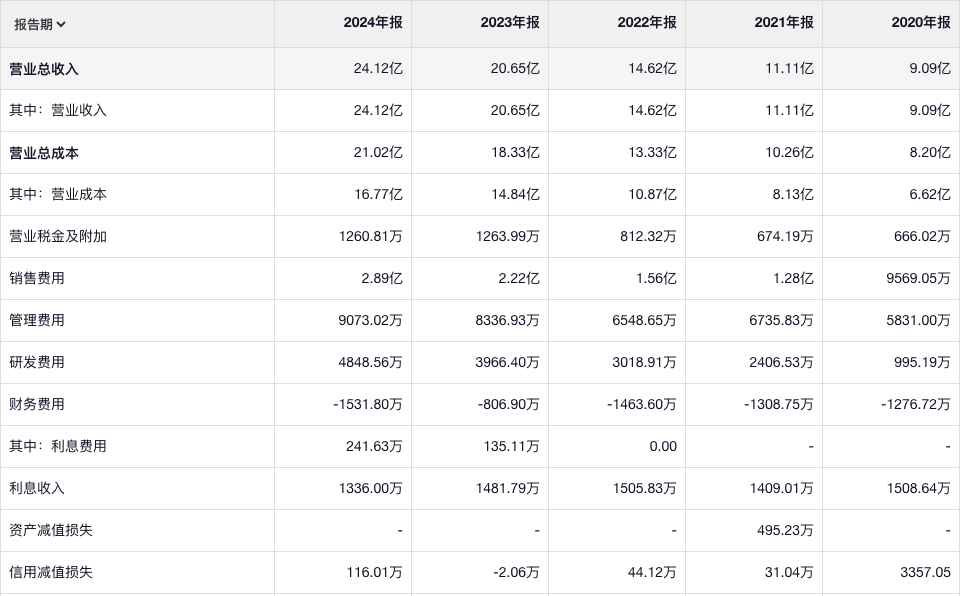Screen dimensions: 962x596
Task: Select the 营业总成本 row label
Action: click(x=44, y=153)
